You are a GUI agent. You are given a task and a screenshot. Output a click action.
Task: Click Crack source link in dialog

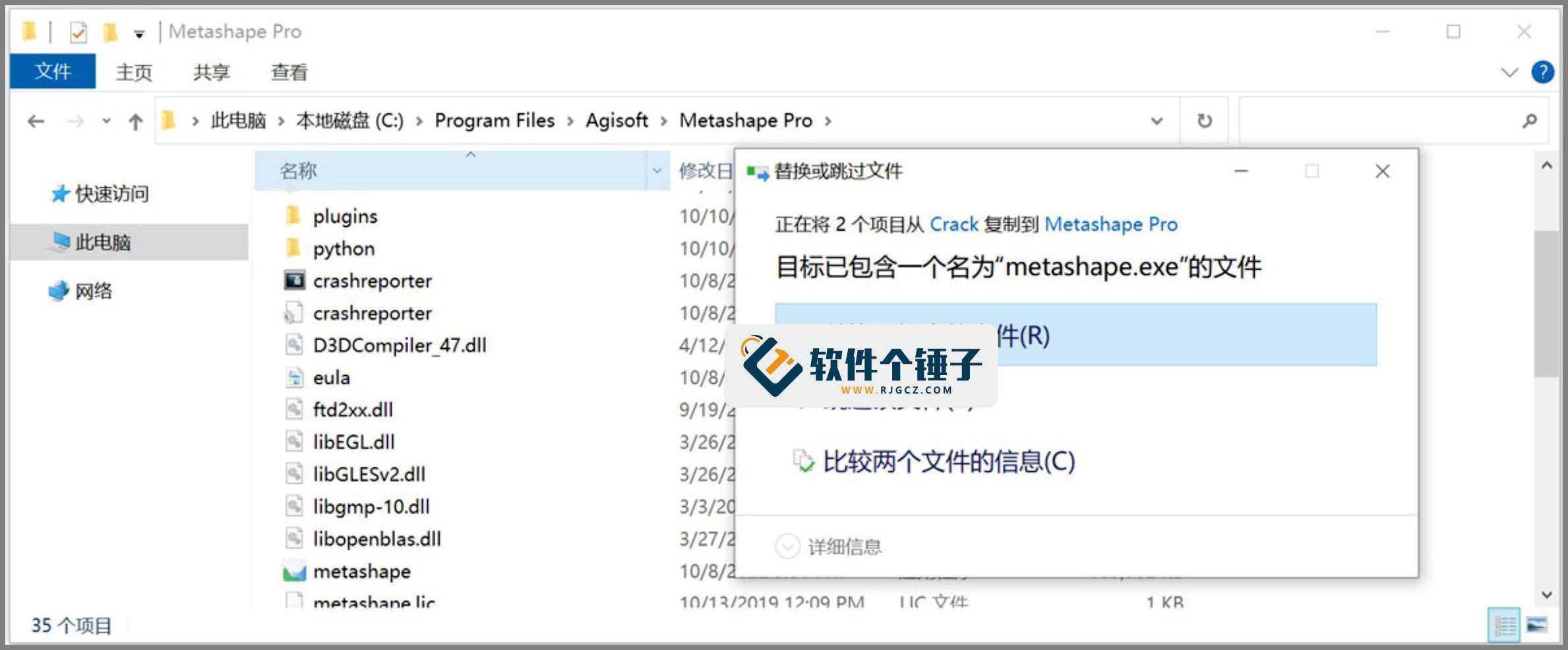point(953,224)
